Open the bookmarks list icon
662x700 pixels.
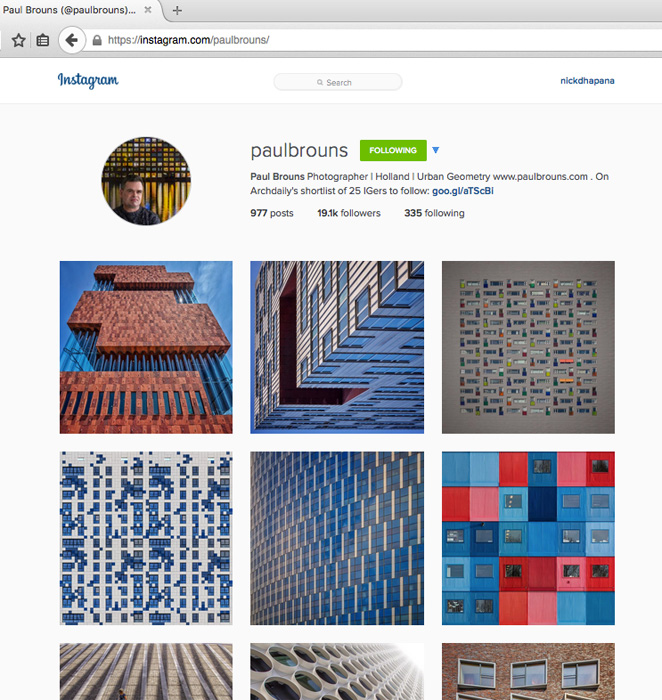(43, 41)
